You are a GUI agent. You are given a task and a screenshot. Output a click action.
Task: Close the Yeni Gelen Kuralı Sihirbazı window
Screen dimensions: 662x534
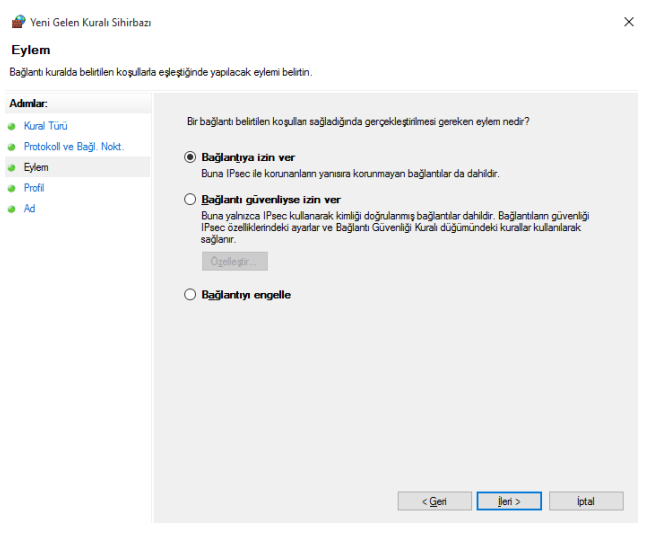pyautogui.click(x=629, y=22)
